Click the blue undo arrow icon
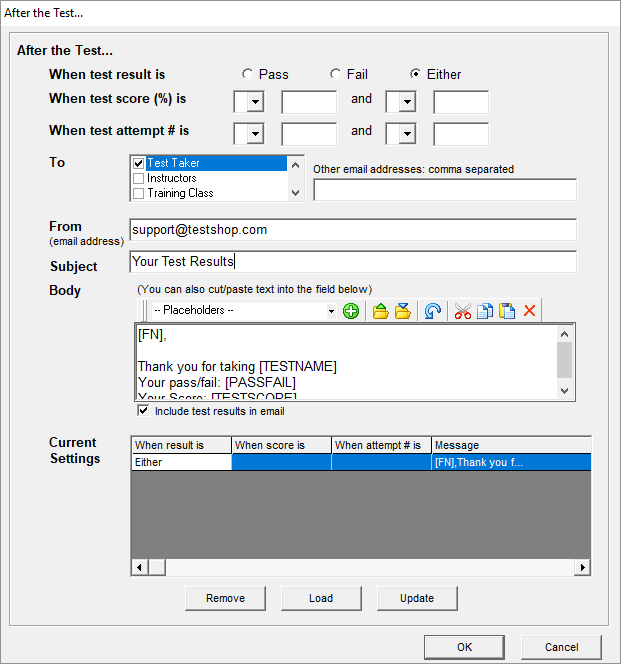Viewport: 621px width, 664px height. (433, 311)
